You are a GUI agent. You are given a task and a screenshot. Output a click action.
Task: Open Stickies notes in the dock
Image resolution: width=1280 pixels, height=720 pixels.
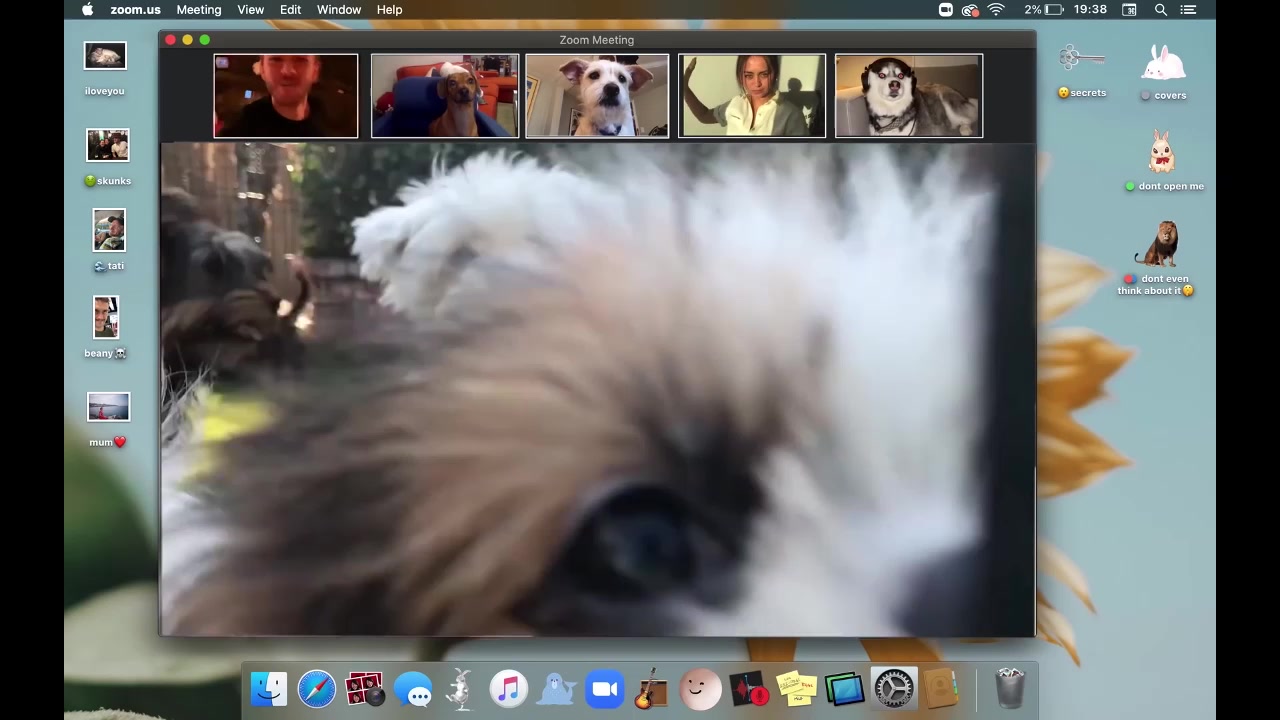click(x=797, y=690)
